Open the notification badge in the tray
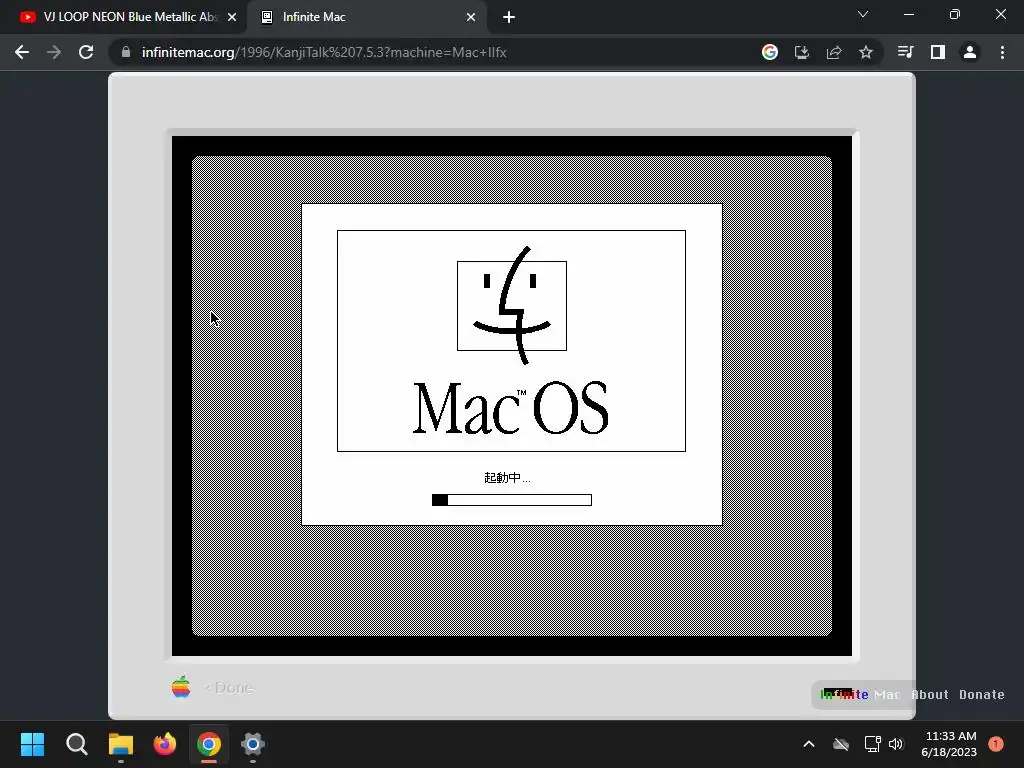Viewport: 1024px width, 768px height. click(996, 744)
